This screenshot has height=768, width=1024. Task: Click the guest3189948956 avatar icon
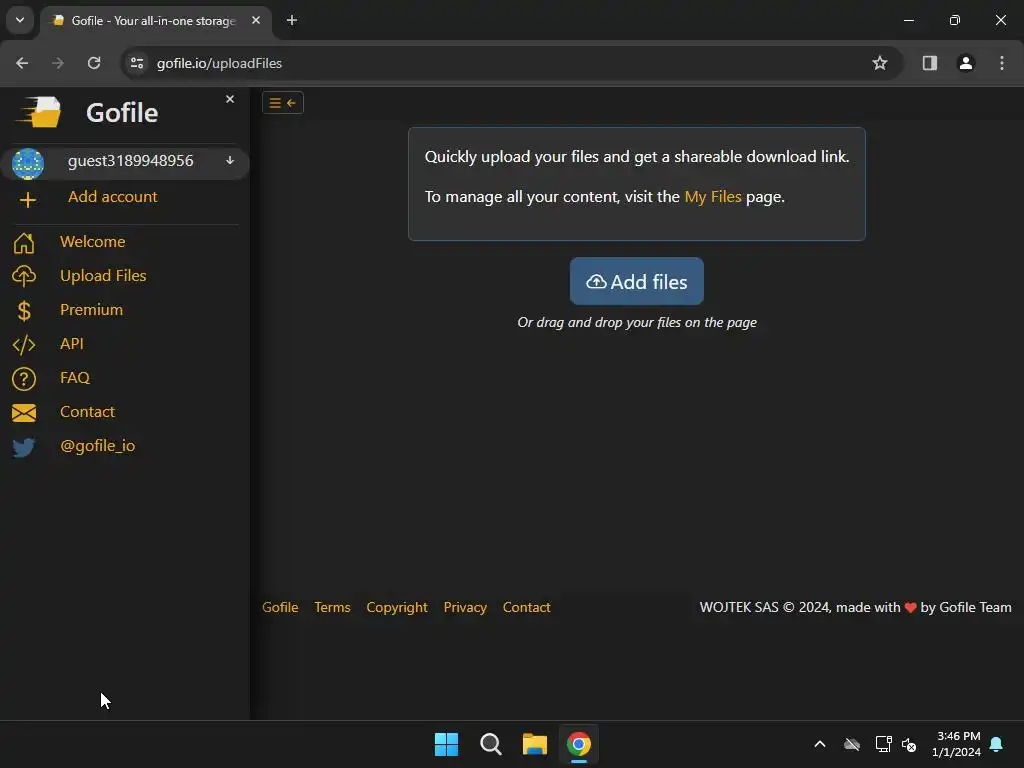click(x=27, y=163)
